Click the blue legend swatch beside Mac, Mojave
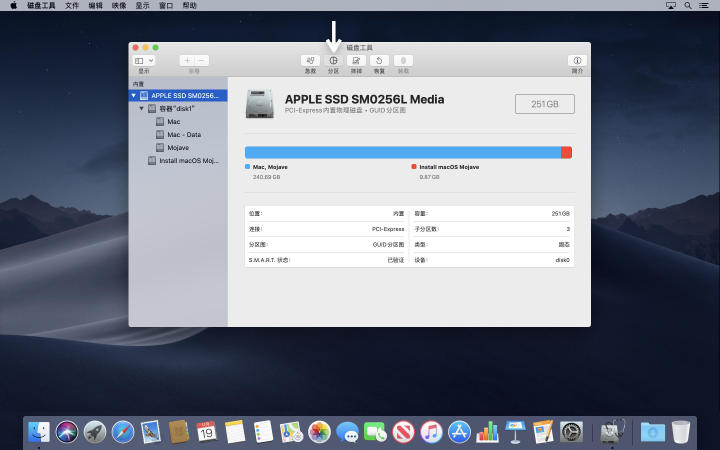 248,167
